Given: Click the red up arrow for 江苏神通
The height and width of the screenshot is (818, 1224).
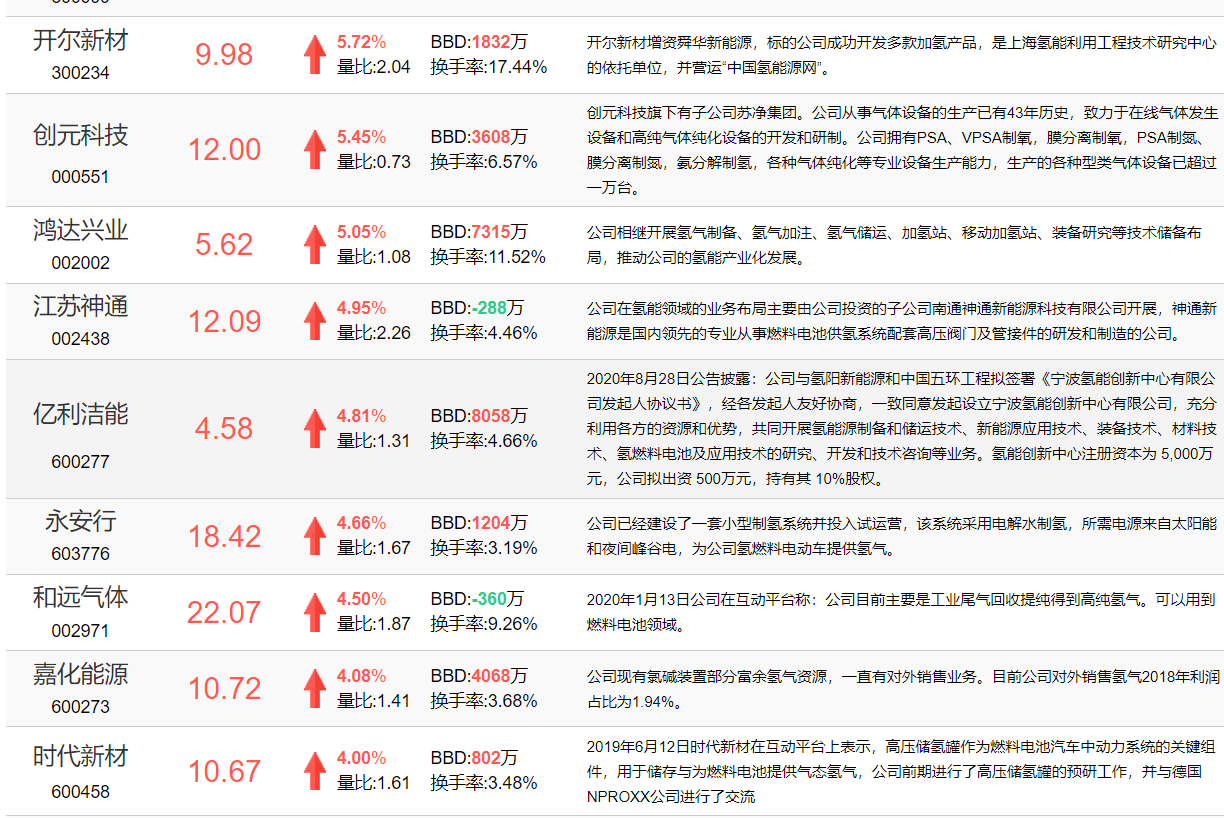Looking at the screenshot, I should [315, 320].
